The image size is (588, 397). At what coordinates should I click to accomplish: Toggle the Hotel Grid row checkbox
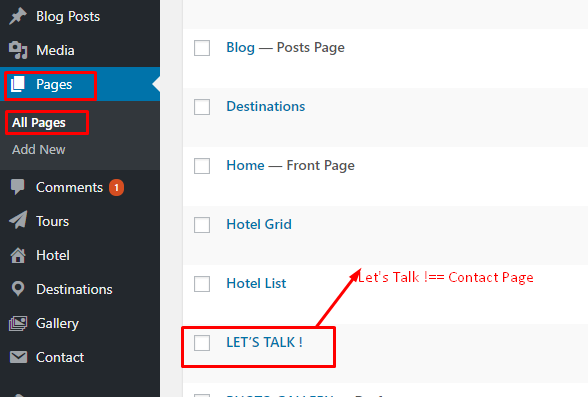tap(202, 225)
